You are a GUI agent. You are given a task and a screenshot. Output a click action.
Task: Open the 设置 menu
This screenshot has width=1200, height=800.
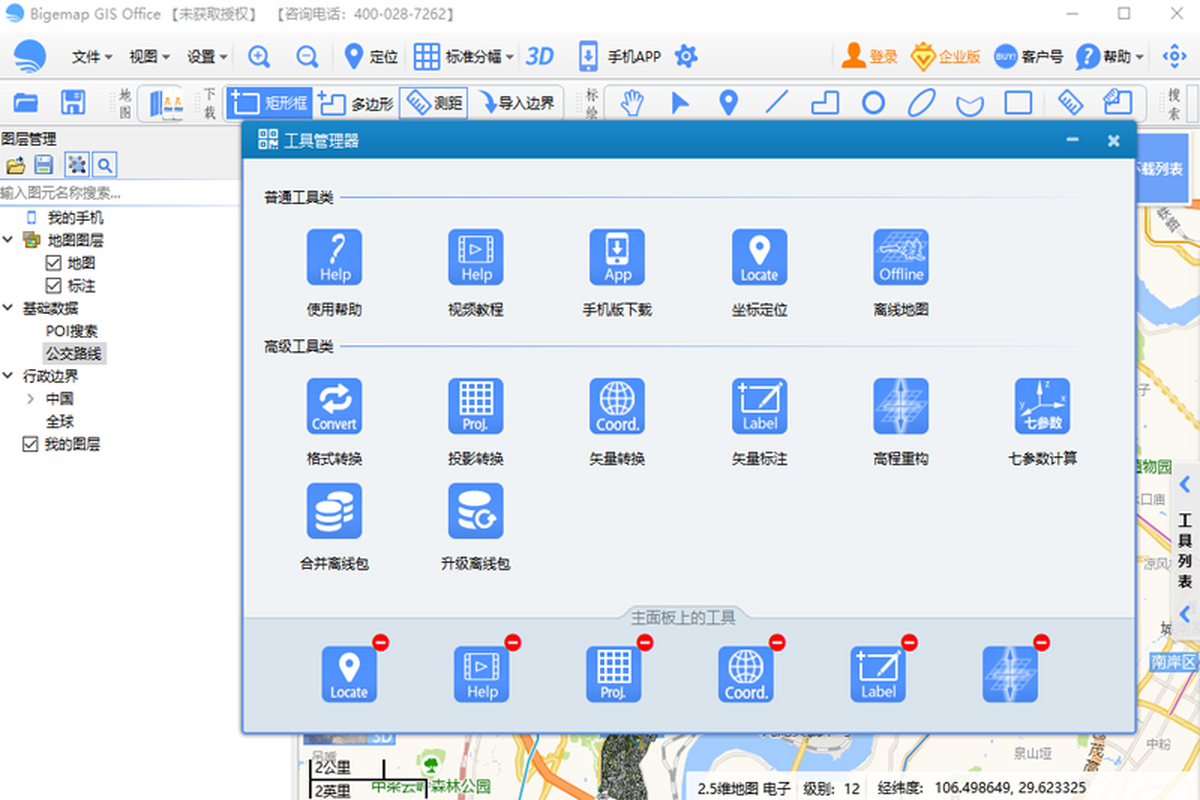(203, 57)
